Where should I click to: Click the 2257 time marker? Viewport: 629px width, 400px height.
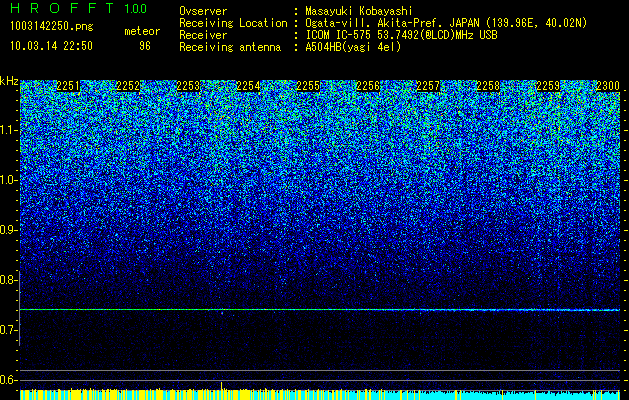(428, 86)
